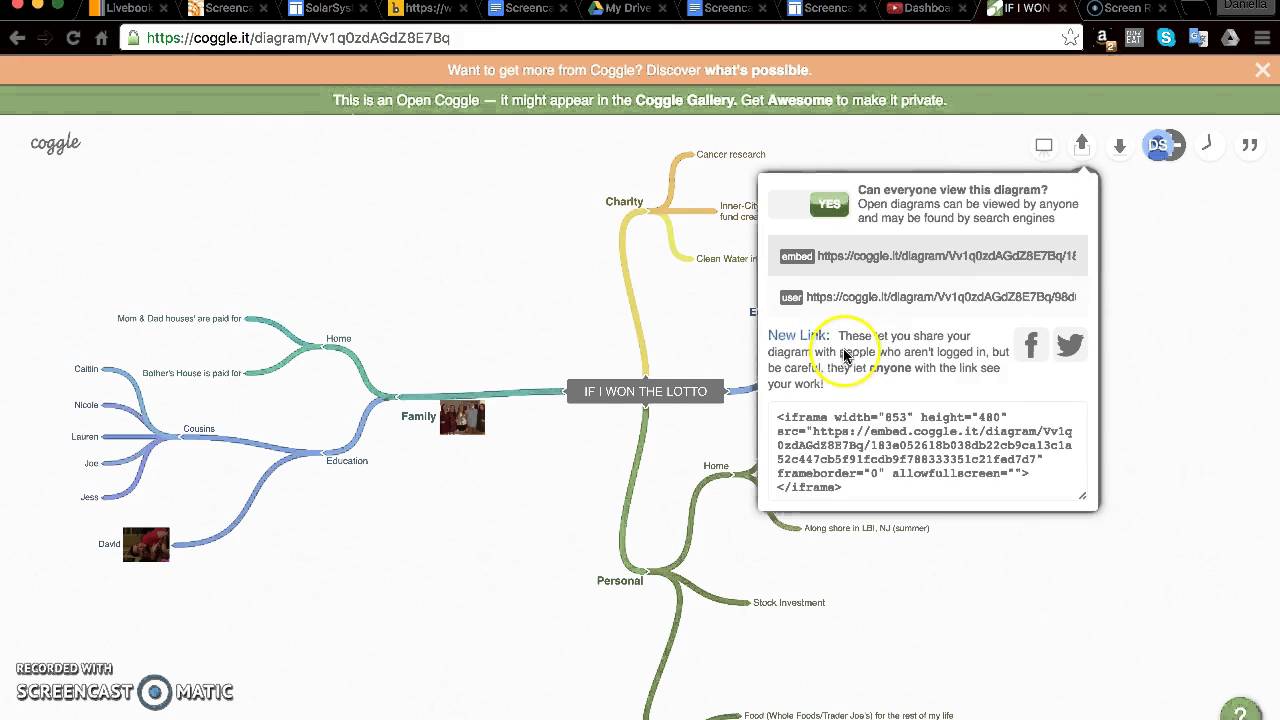This screenshot has height=720, width=1280.
Task: Select the IF I WON THE LOTTO node
Action: click(645, 391)
